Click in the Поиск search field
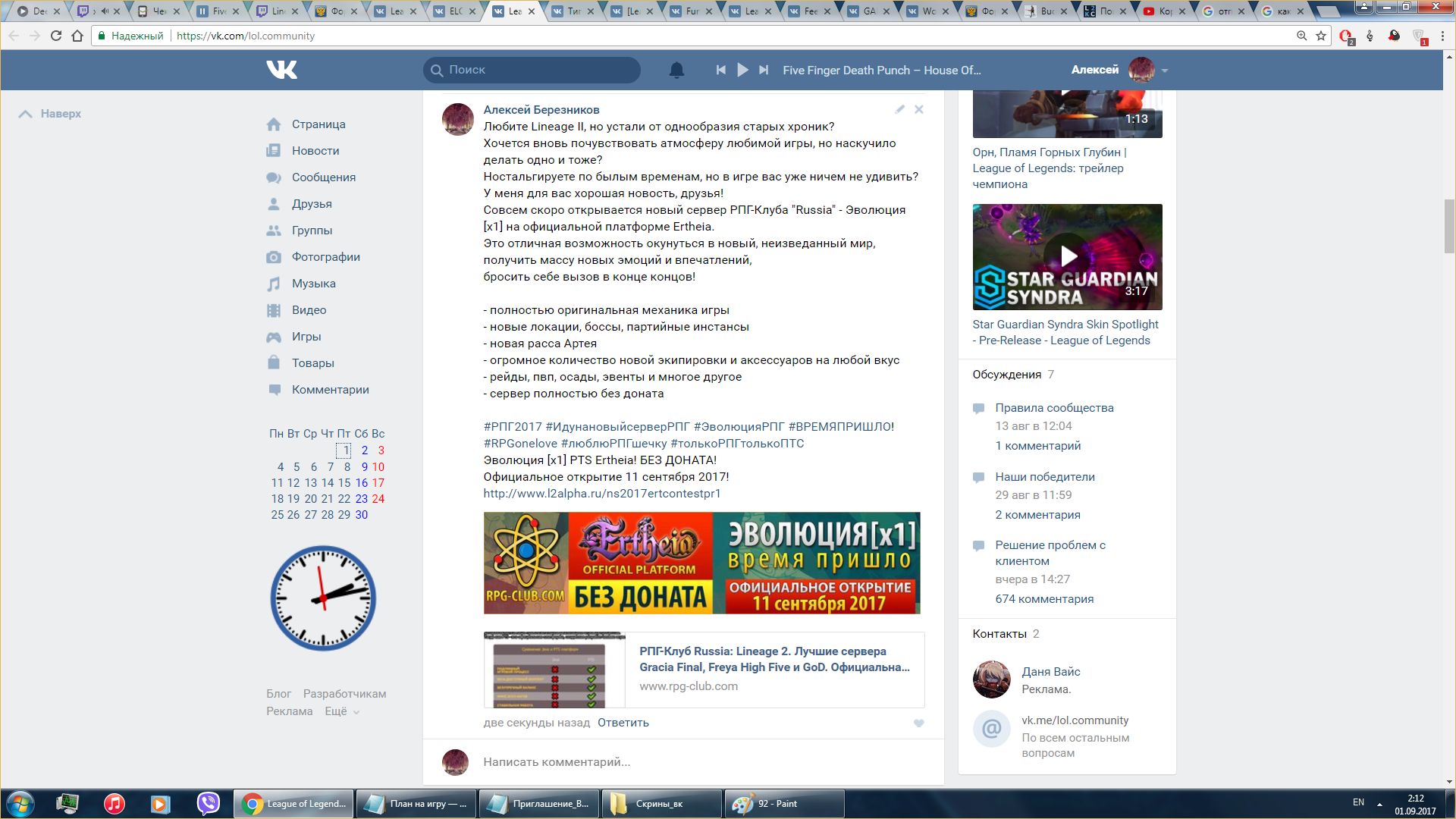Viewport: 1456px width, 819px height. (x=532, y=70)
